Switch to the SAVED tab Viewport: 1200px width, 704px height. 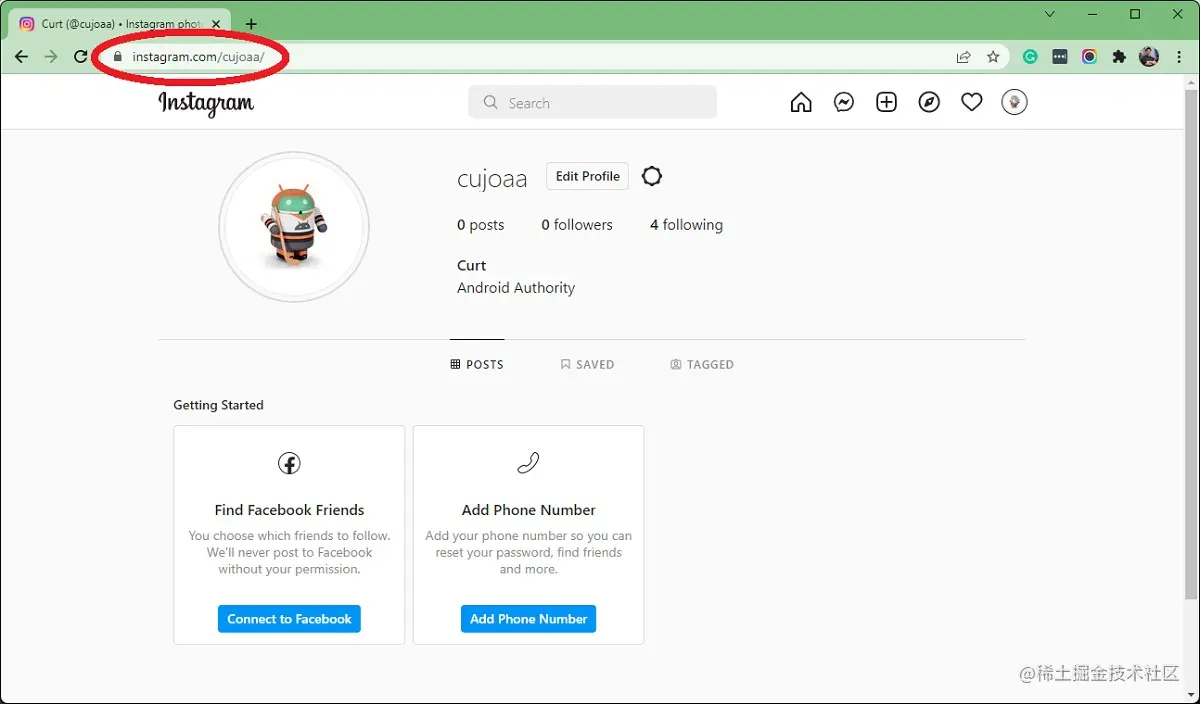coord(587,365)
